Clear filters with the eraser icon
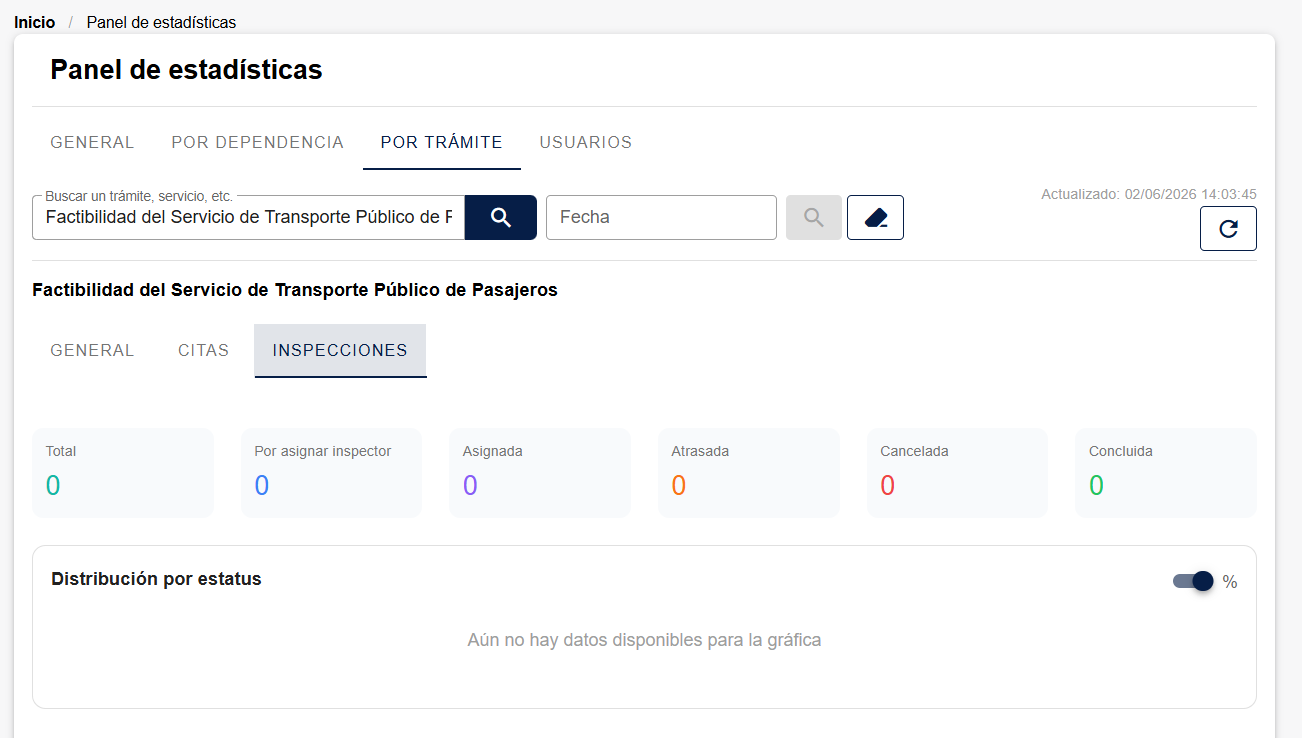The height and width of the screenshot is (738, 1302). 875,217
